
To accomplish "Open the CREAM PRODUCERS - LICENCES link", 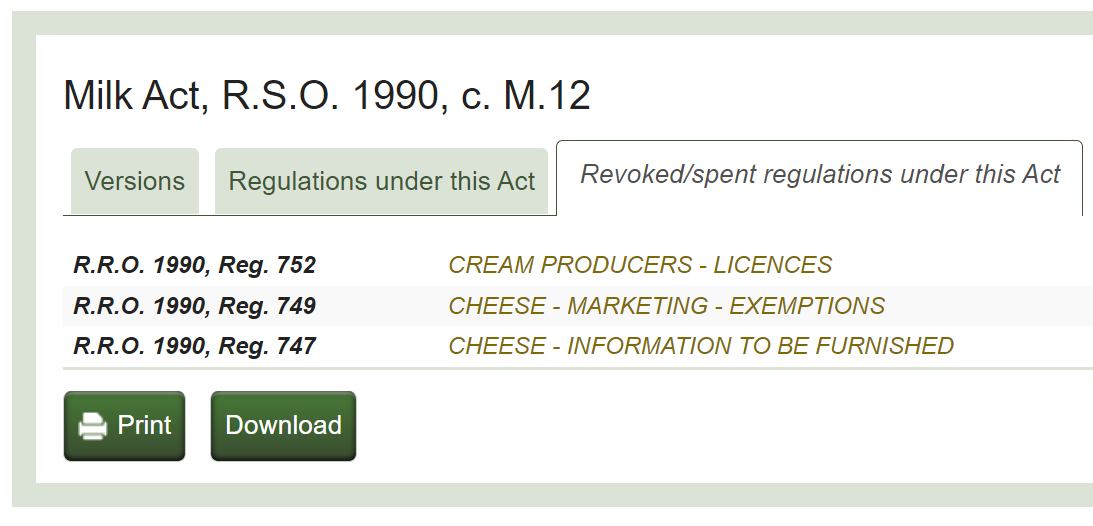I will 640,265.
